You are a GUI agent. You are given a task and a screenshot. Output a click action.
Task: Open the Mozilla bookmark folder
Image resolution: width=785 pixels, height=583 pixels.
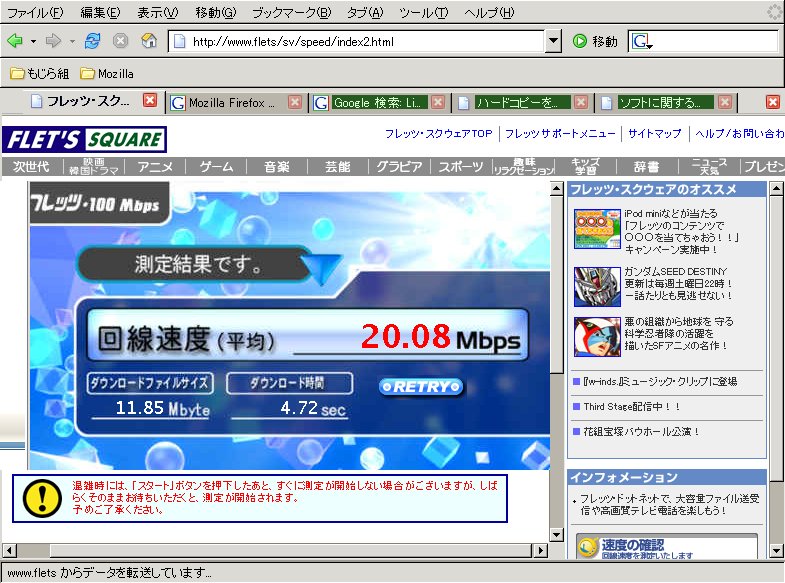pyautogui.click(x=107, y=74)
